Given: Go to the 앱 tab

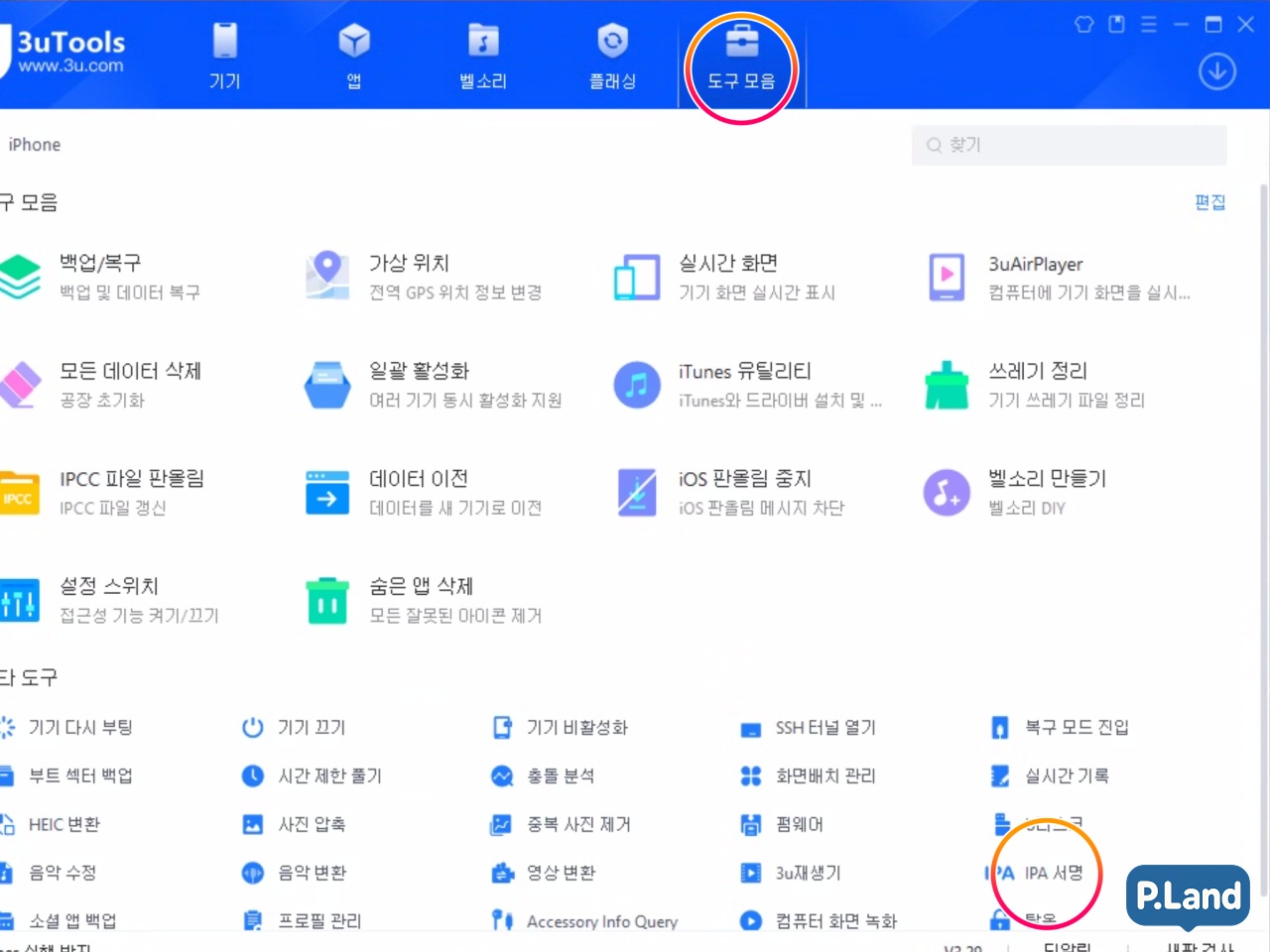Looking at the screenshot, I should point(354,56).
